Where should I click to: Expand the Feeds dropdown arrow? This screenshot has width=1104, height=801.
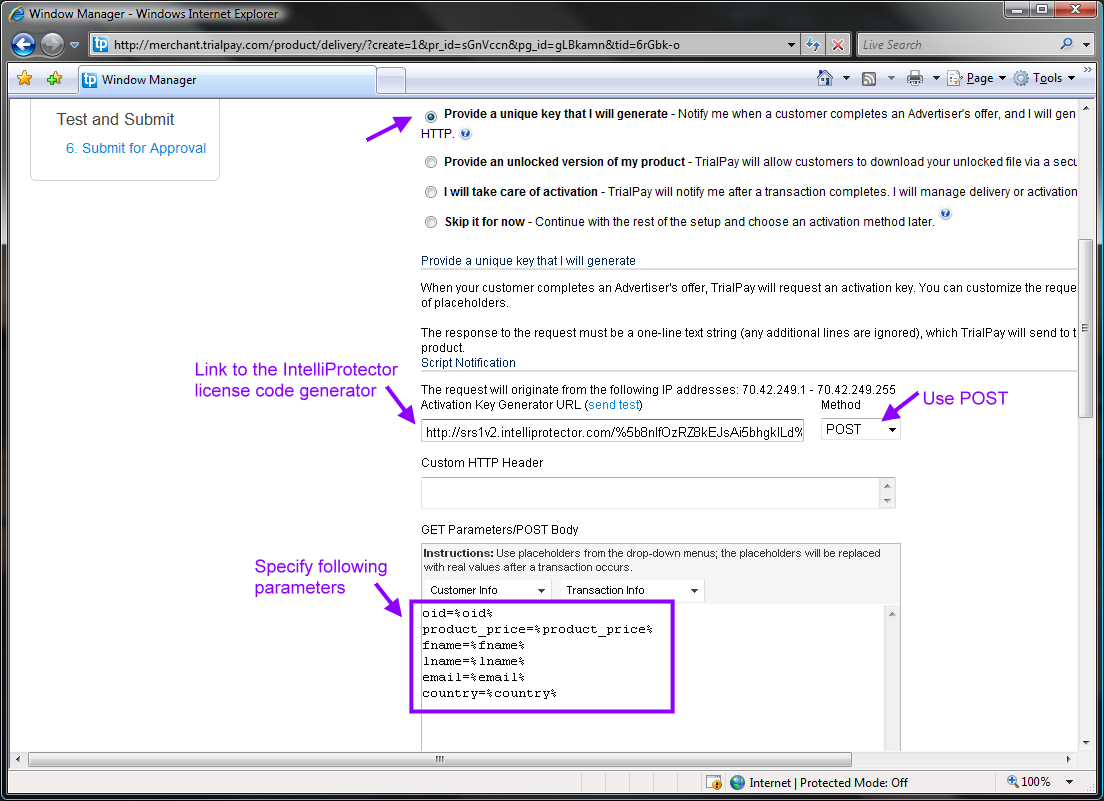point(891,78)
